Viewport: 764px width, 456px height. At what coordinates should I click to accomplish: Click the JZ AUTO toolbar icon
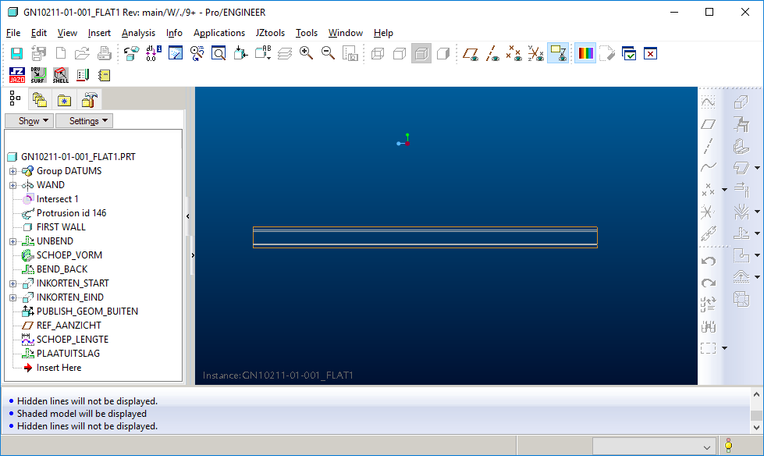(16, 75)
